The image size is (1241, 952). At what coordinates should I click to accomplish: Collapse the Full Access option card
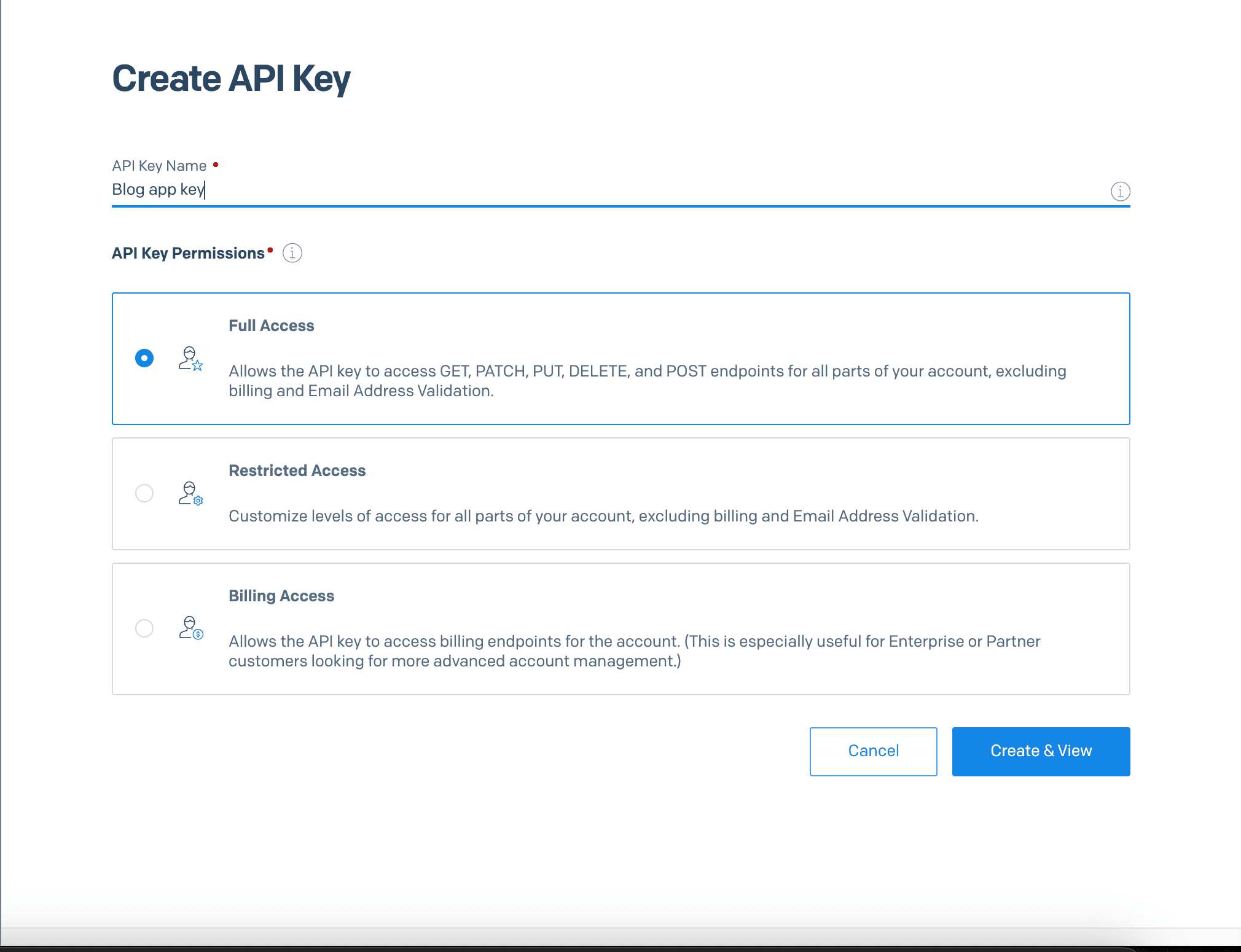(x=620, y=359)
